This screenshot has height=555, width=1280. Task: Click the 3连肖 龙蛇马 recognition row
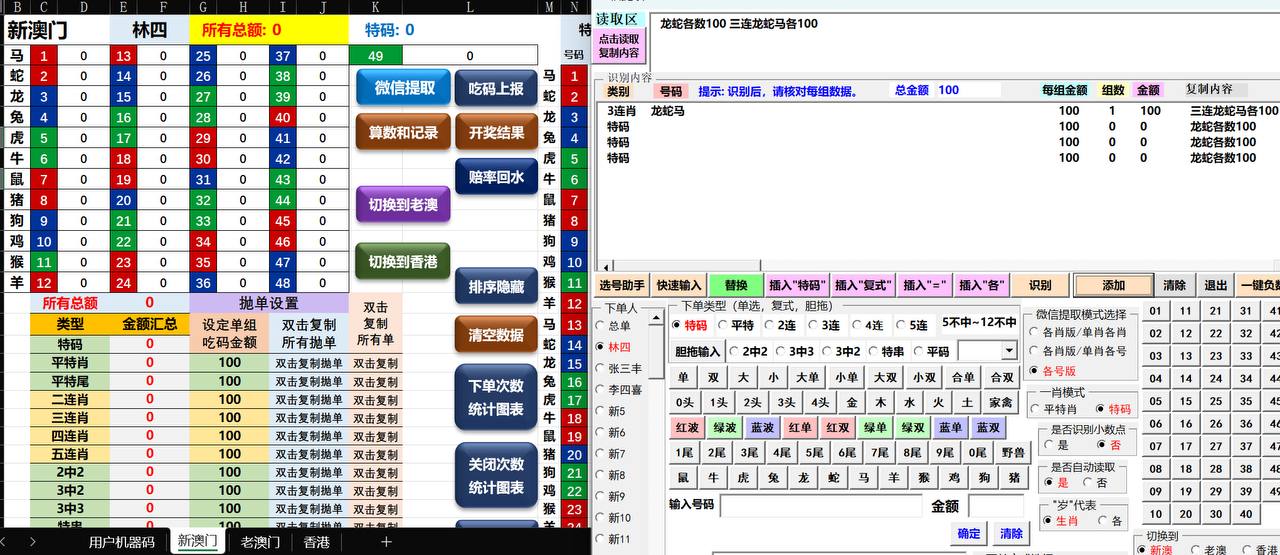pos(938,111)
